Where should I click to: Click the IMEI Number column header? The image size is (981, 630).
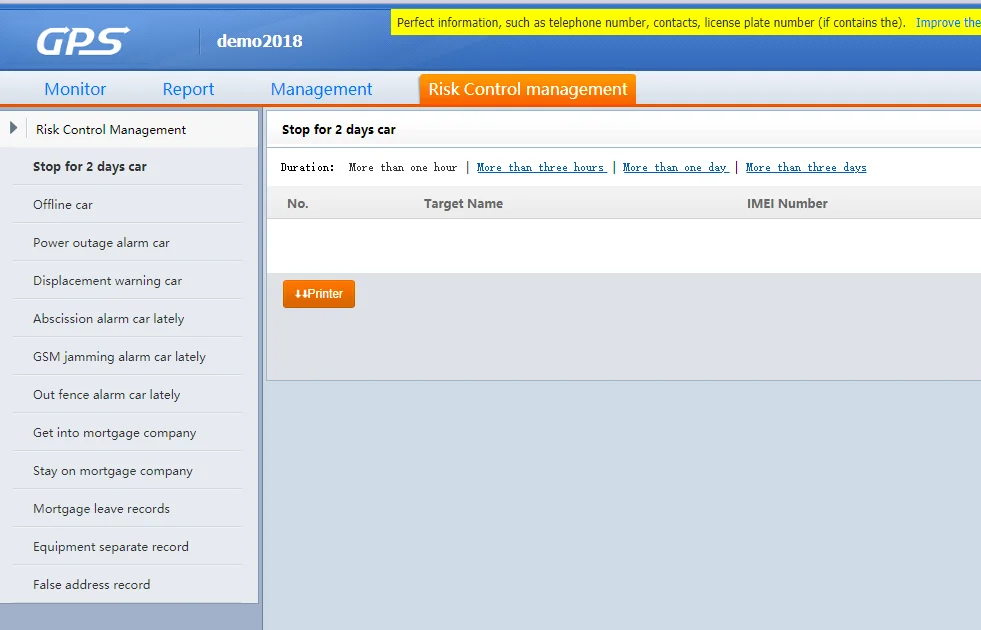pos(787,204)
